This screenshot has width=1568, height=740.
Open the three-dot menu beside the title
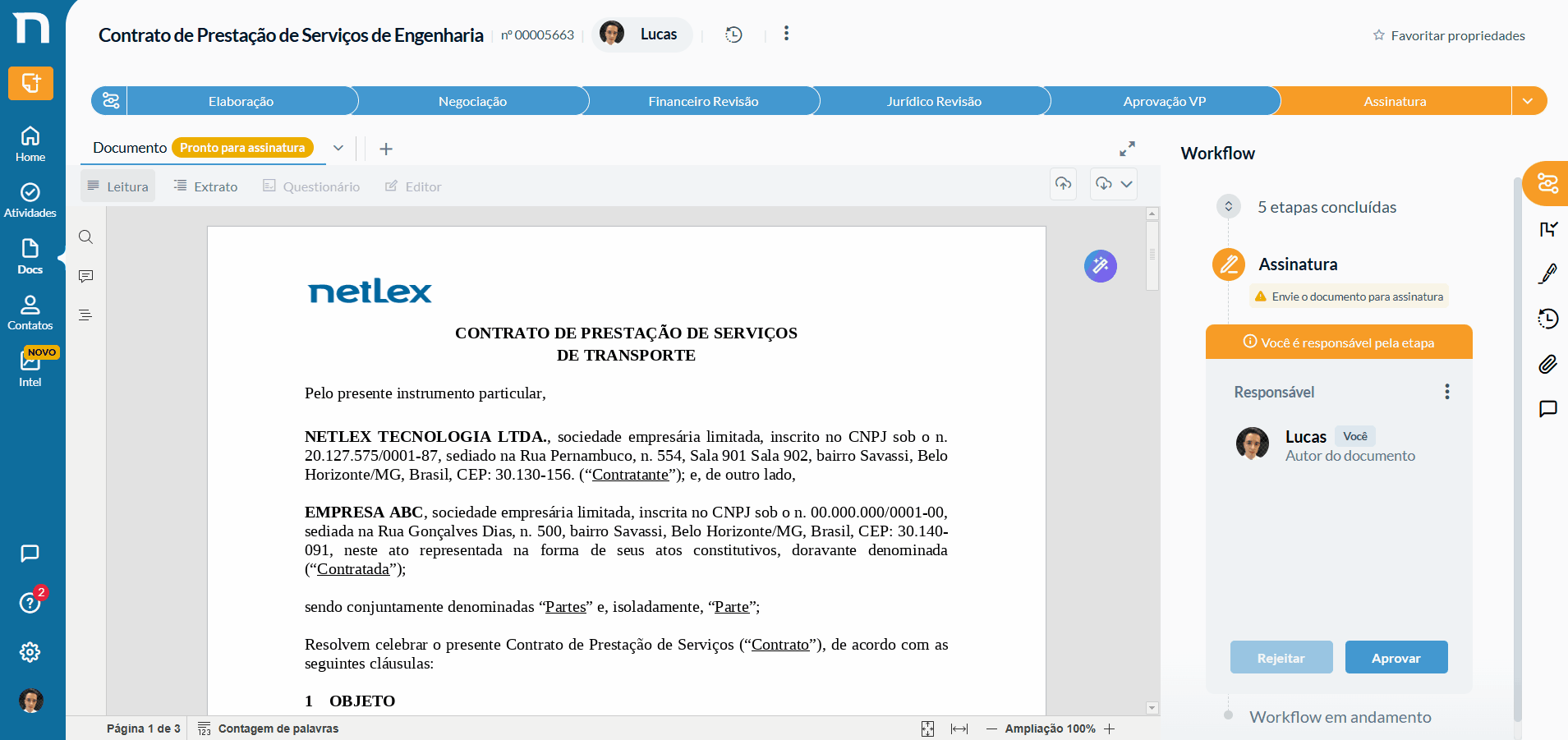click(786, 34)
